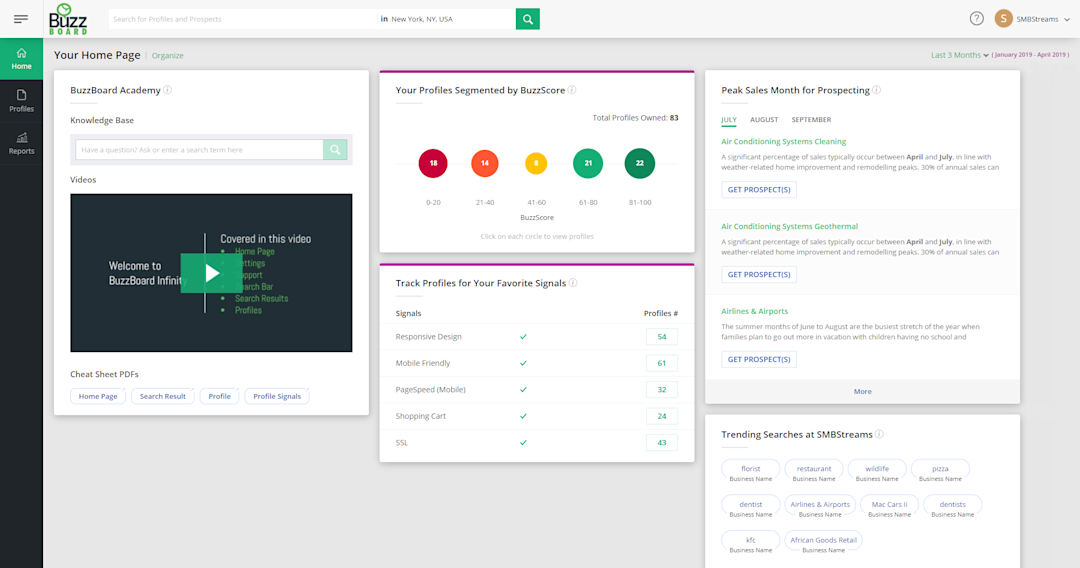Image resolution: width=1080 pixels, height=568 pixels.
Task: Open Air Conditioning Systems Cleaning link
Action: pos(783,142)
